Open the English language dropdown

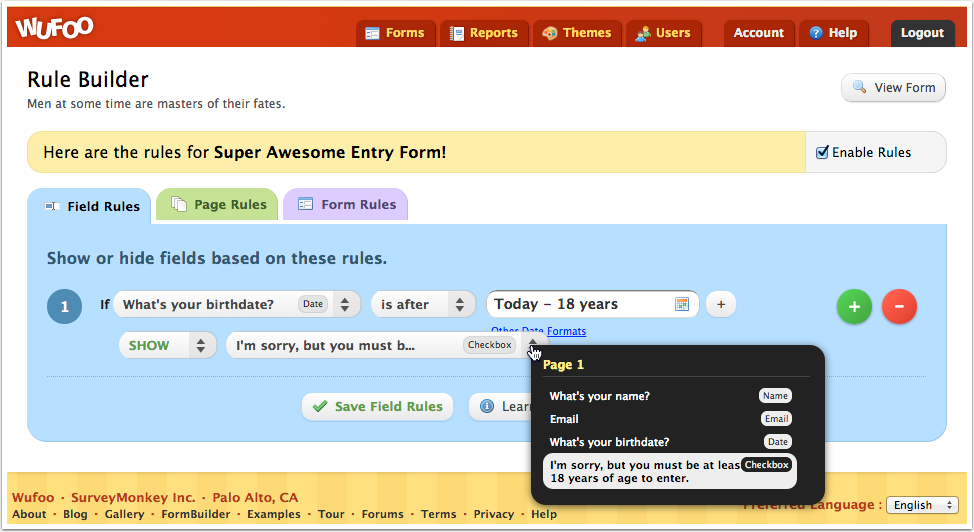922,505
